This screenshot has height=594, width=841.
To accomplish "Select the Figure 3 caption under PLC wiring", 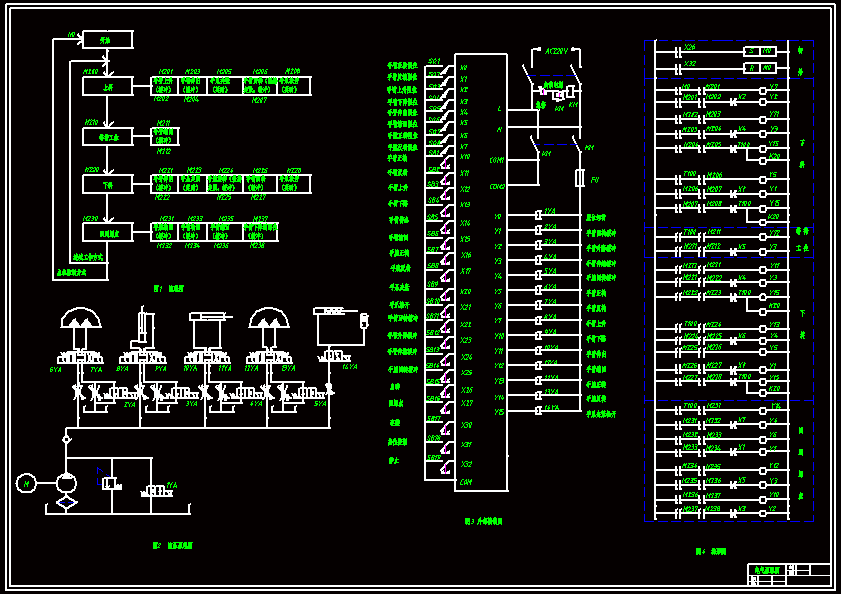I will click(483, 521).
